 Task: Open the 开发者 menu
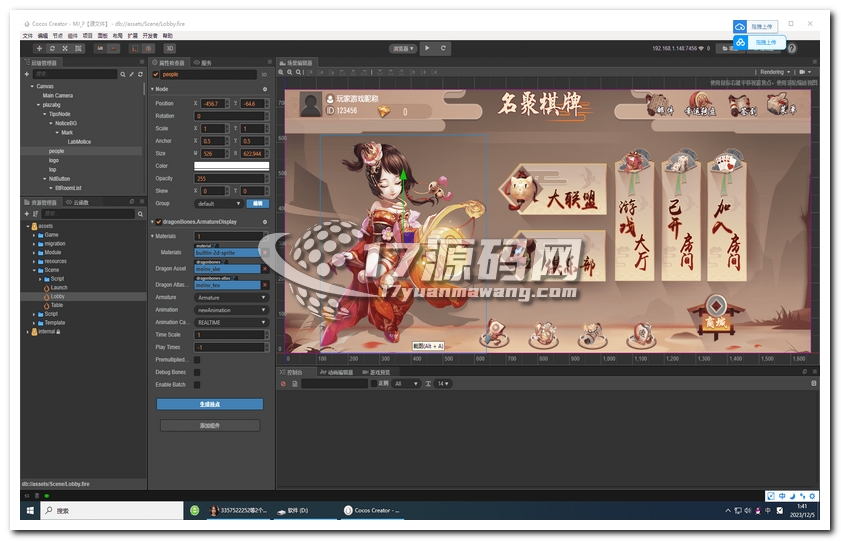[x=150, y=35]
